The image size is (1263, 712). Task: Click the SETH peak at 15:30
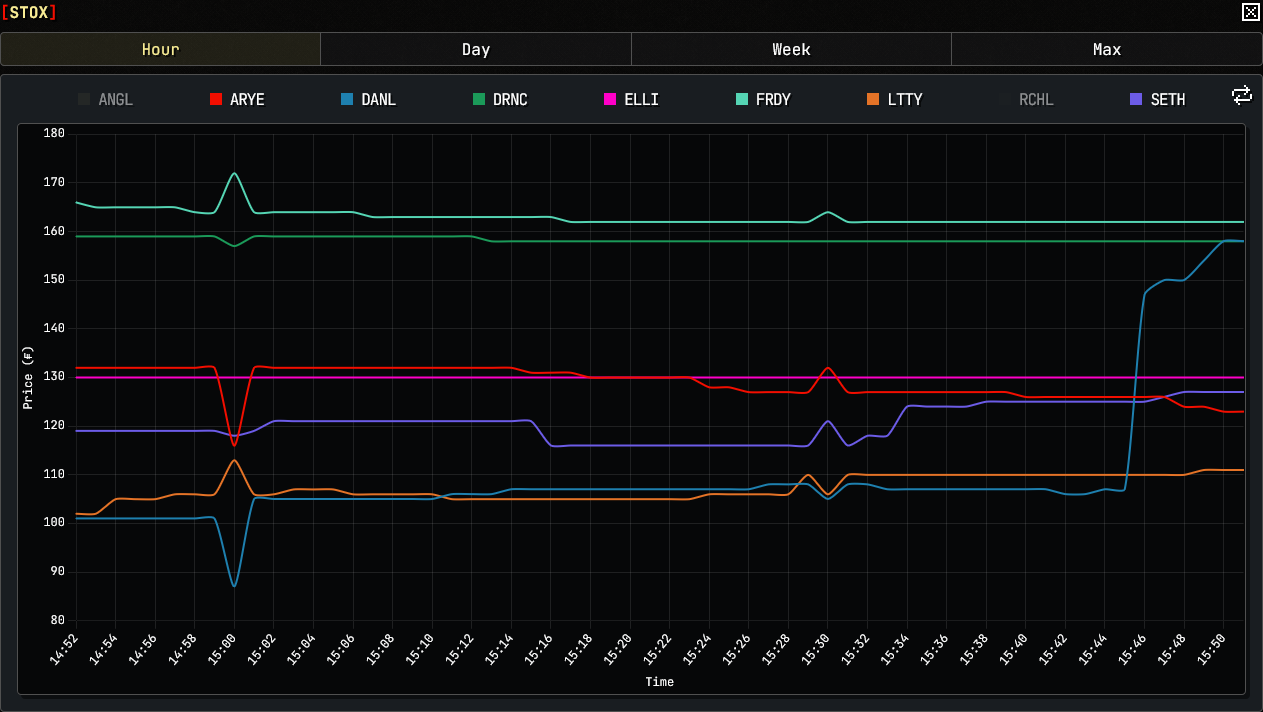[828, 421]
